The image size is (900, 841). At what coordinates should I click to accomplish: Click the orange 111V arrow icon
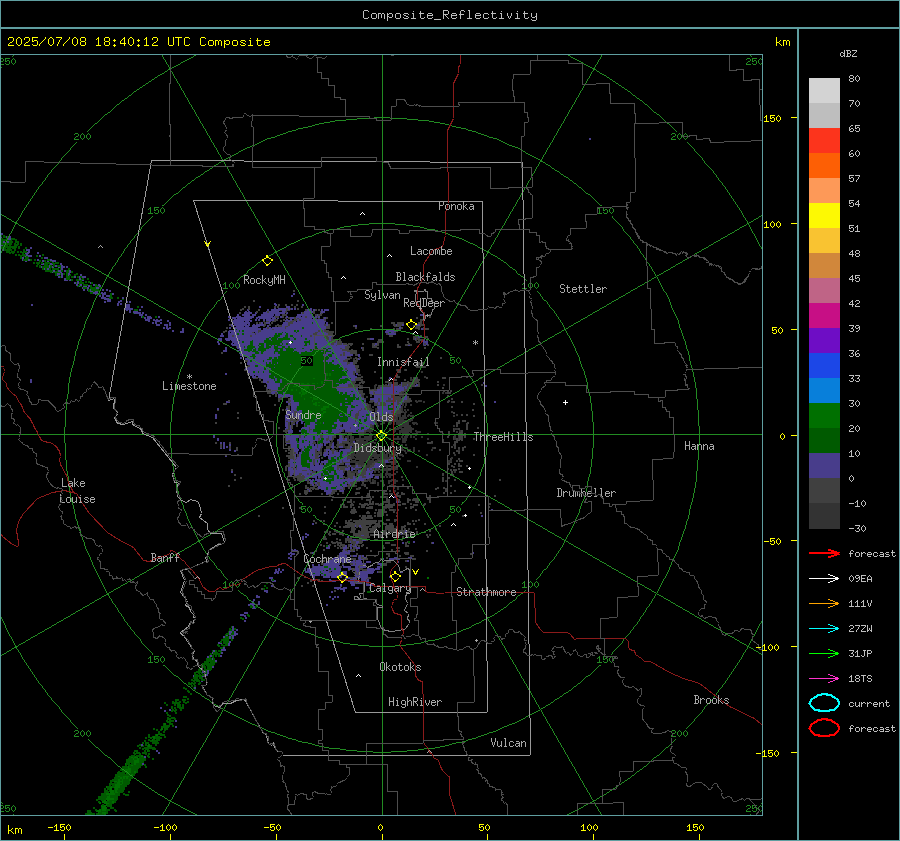click(x=824, y=603)
